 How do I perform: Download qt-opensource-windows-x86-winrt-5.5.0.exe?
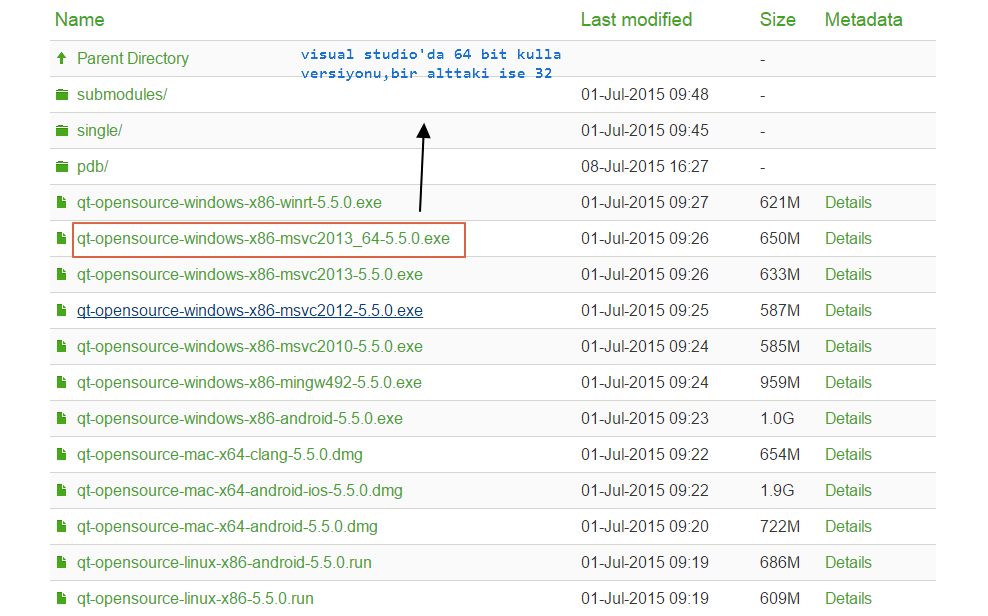pyautogui.click(x=229, y=202)
